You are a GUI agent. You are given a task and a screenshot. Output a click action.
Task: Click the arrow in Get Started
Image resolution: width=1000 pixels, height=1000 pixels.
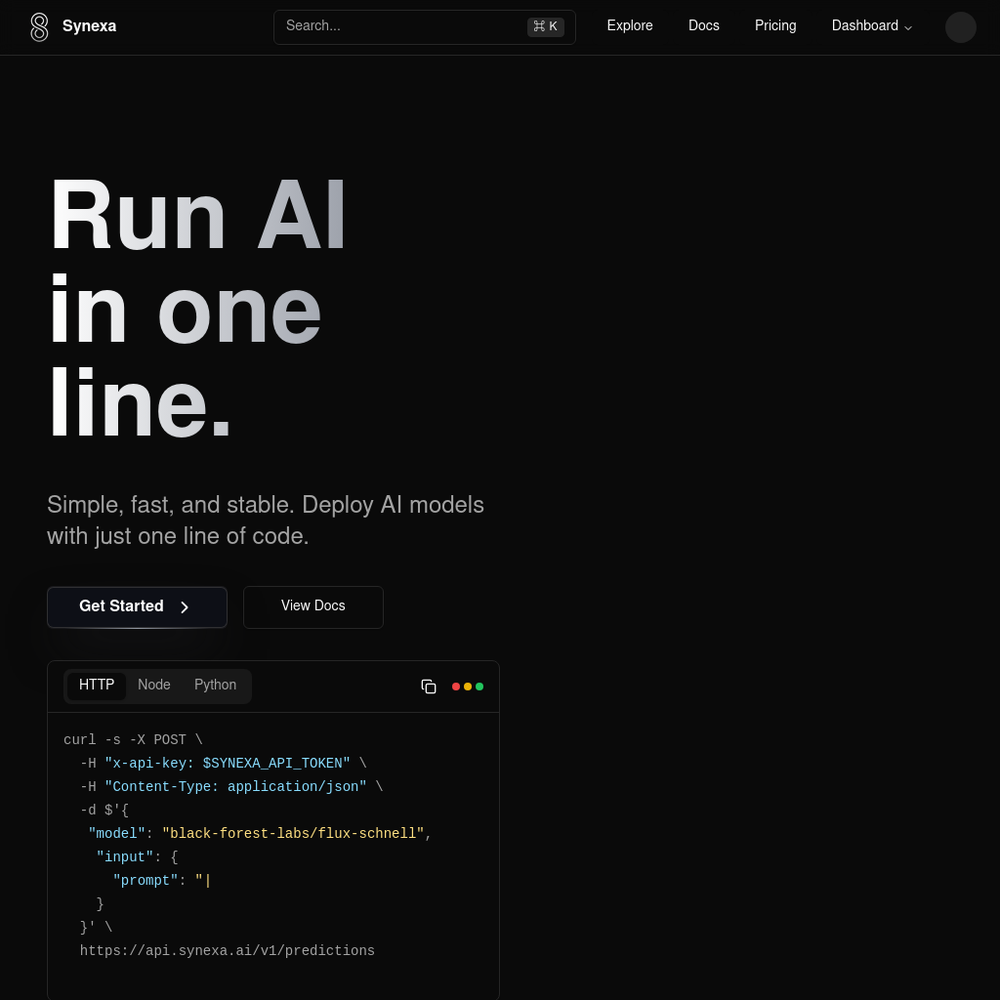(184, 607)
